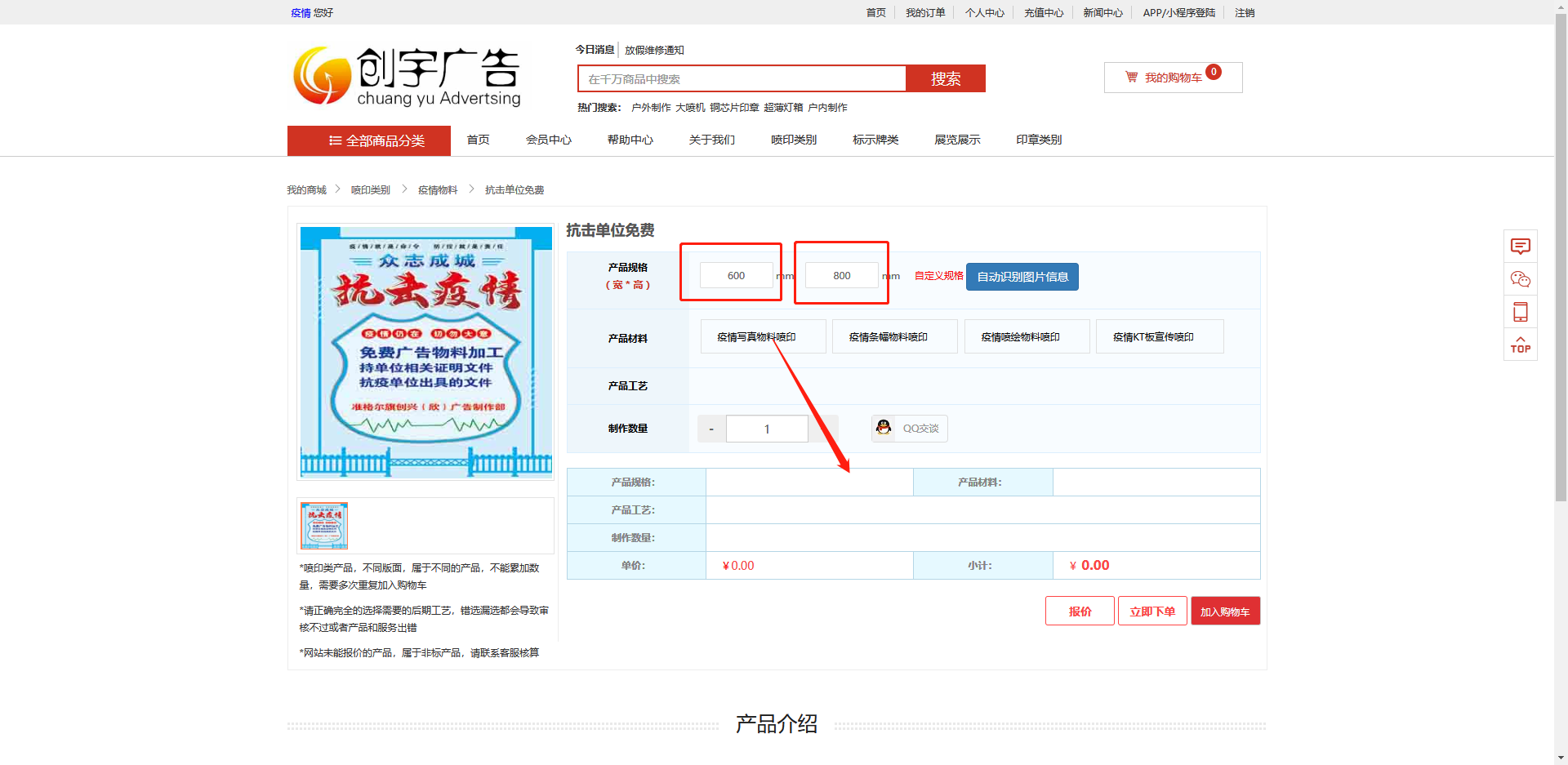Open the WeChat icon in right sidebar
The width and height of the screenshot is (1568, 765).
tap(1520, 279)
